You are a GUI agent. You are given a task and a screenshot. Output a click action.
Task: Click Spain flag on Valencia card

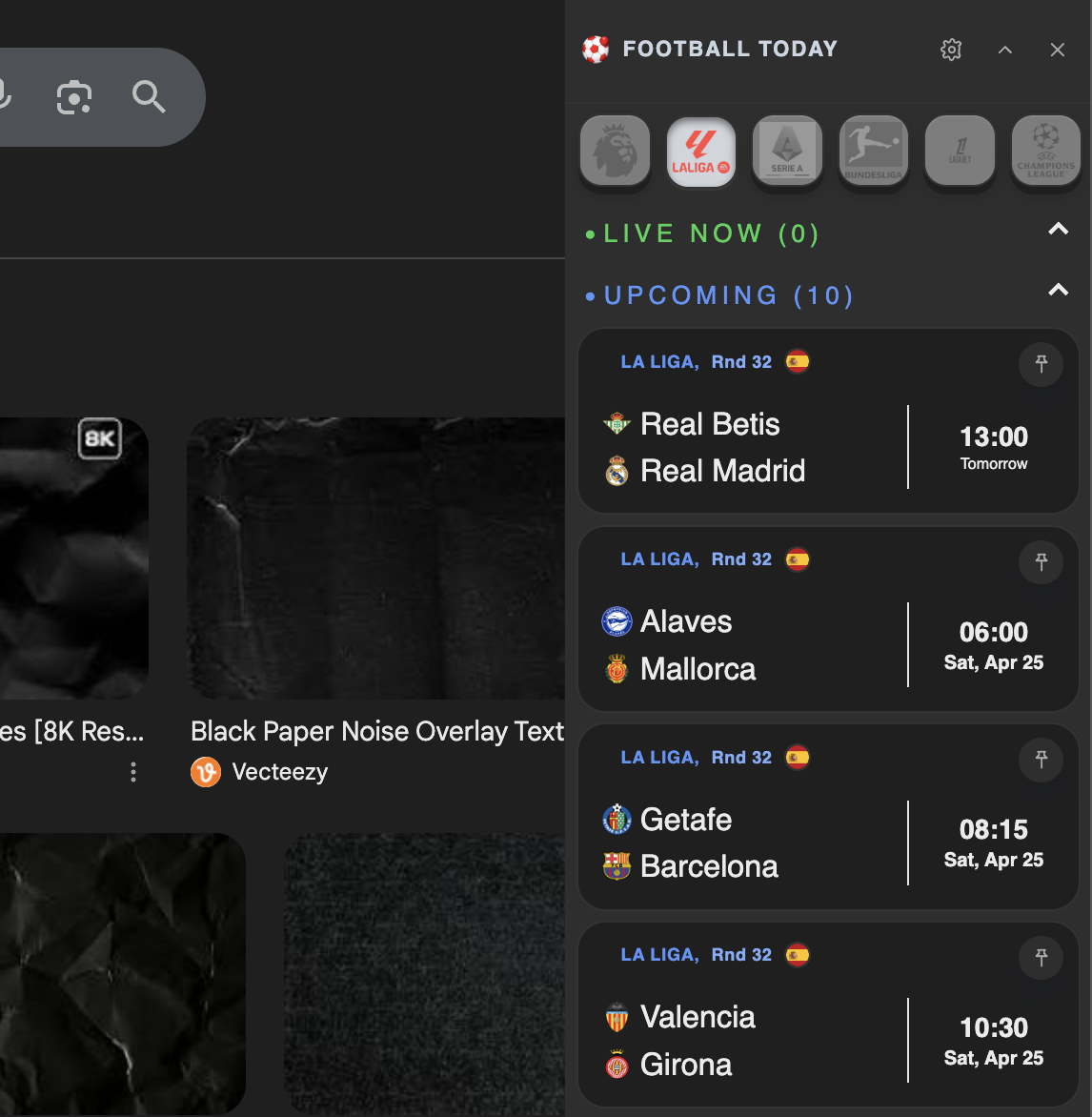(798, 955)
